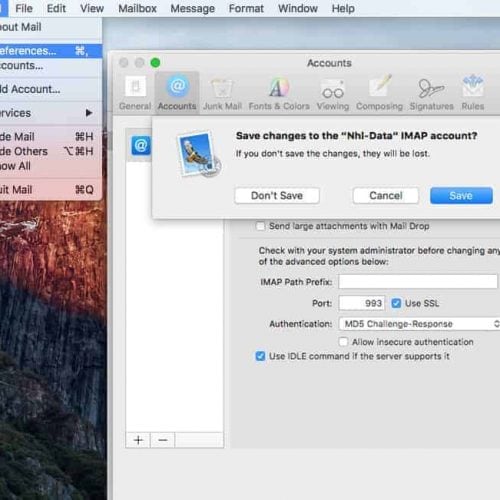Click the Cancel button in save dialog
Viewport: 500px width, 500px height.
coord(386,195)
